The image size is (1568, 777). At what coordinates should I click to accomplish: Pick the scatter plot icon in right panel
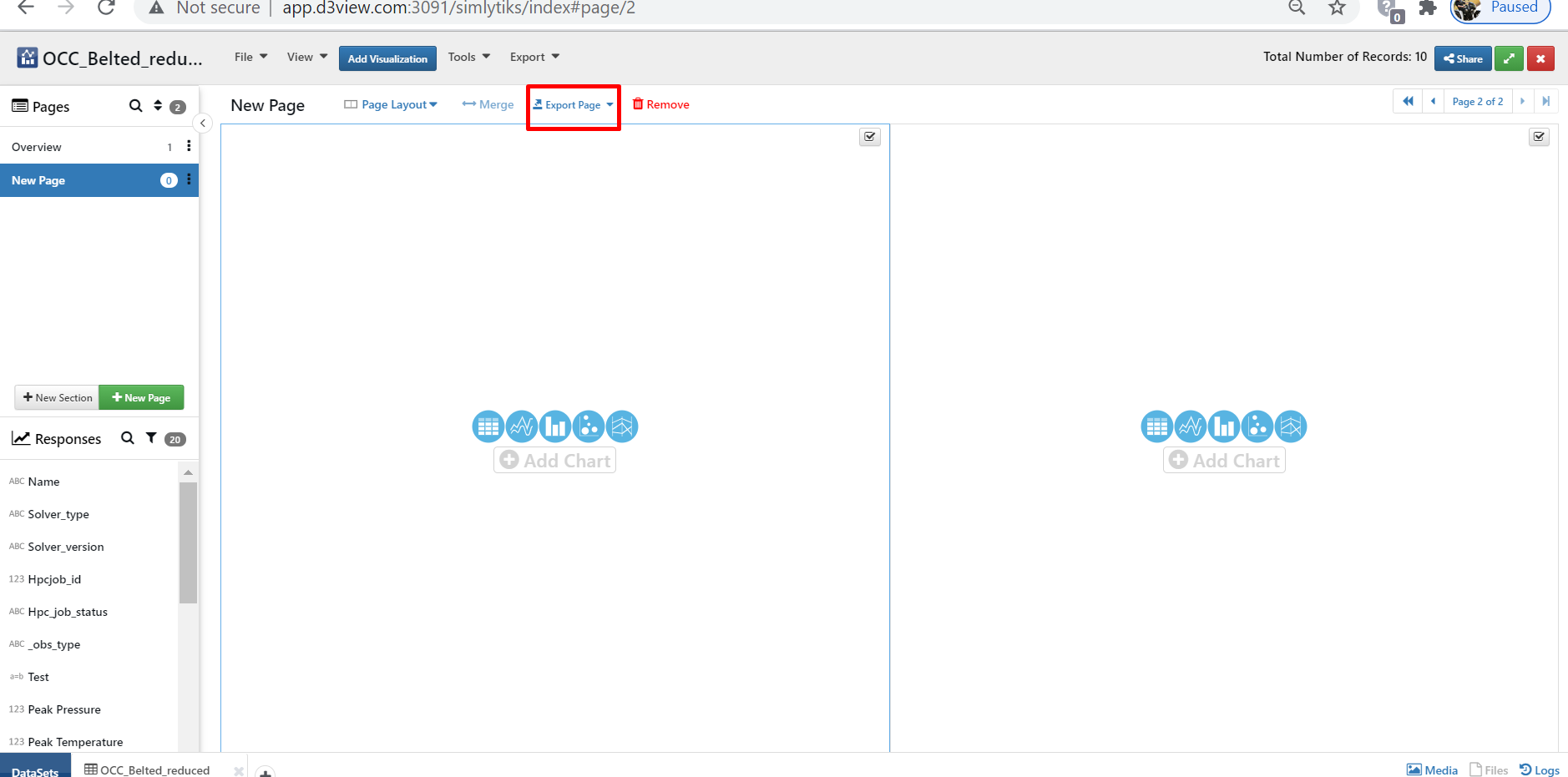[x=1257, y=426]
